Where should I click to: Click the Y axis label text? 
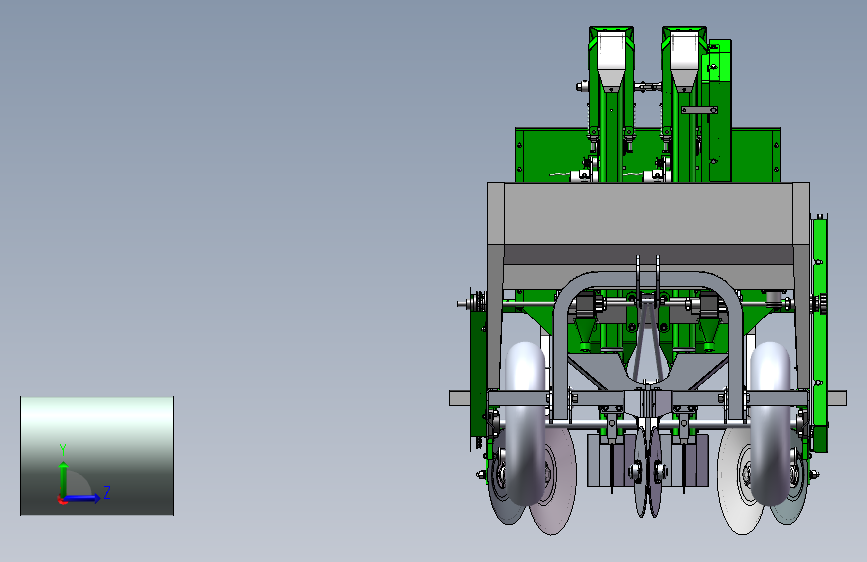(63, 450)
